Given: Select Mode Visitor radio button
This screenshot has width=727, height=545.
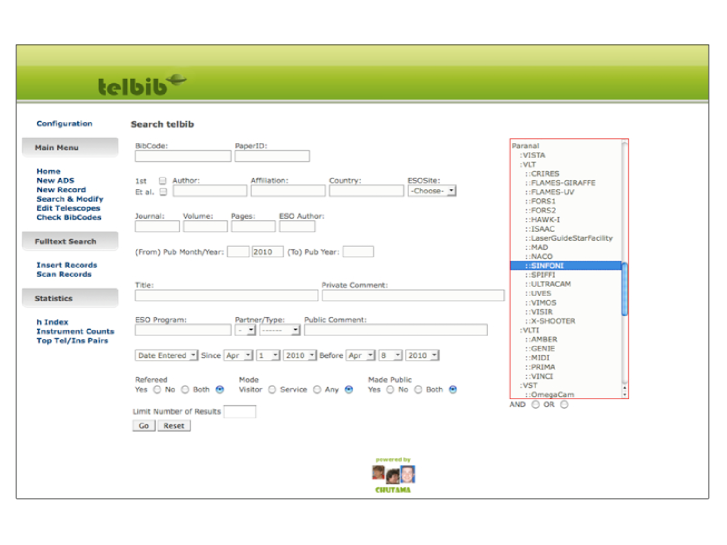Looking at the screenshot, I should (x=272, y=390).
